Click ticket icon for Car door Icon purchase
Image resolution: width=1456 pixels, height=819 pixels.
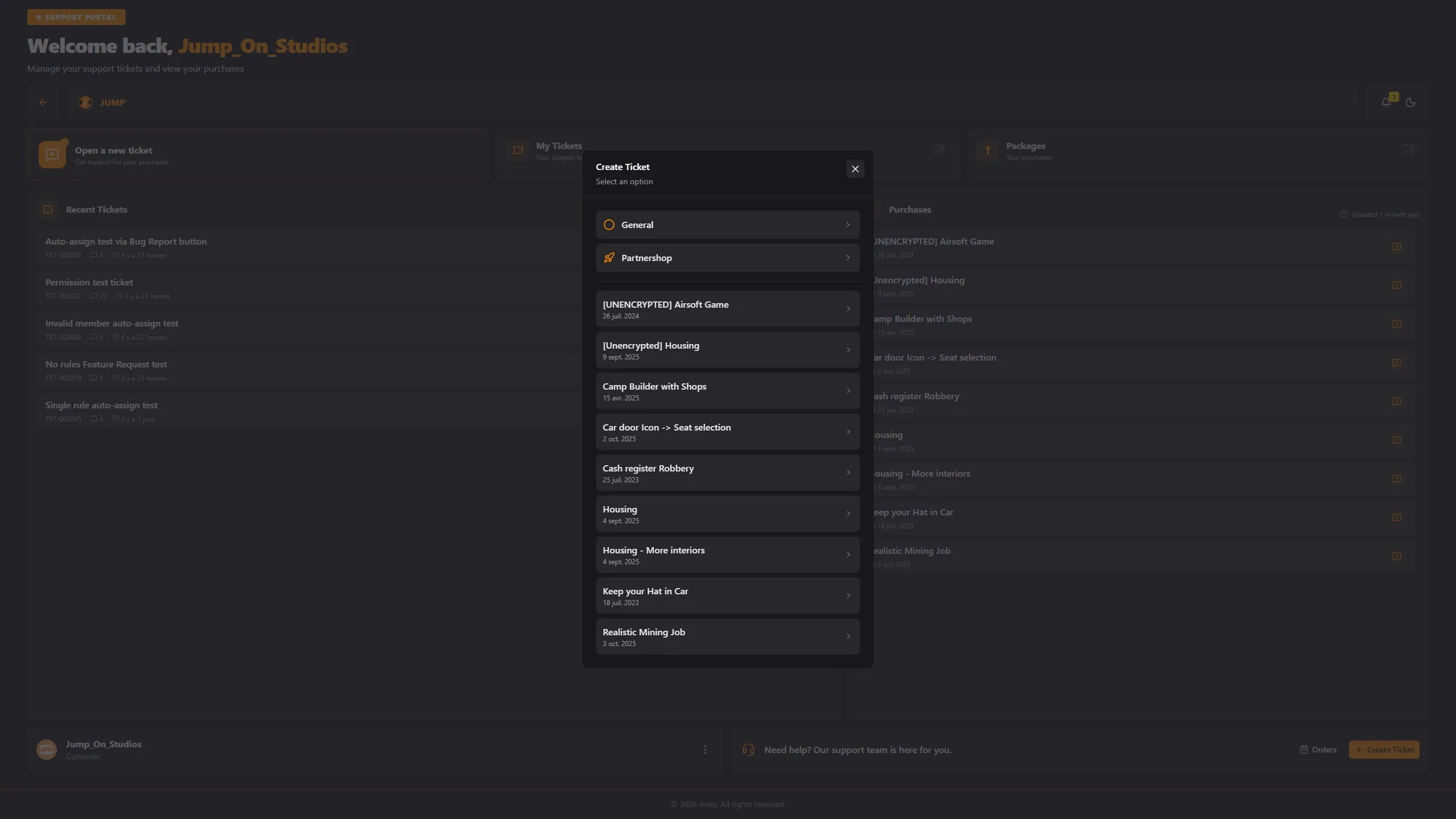1396,363
